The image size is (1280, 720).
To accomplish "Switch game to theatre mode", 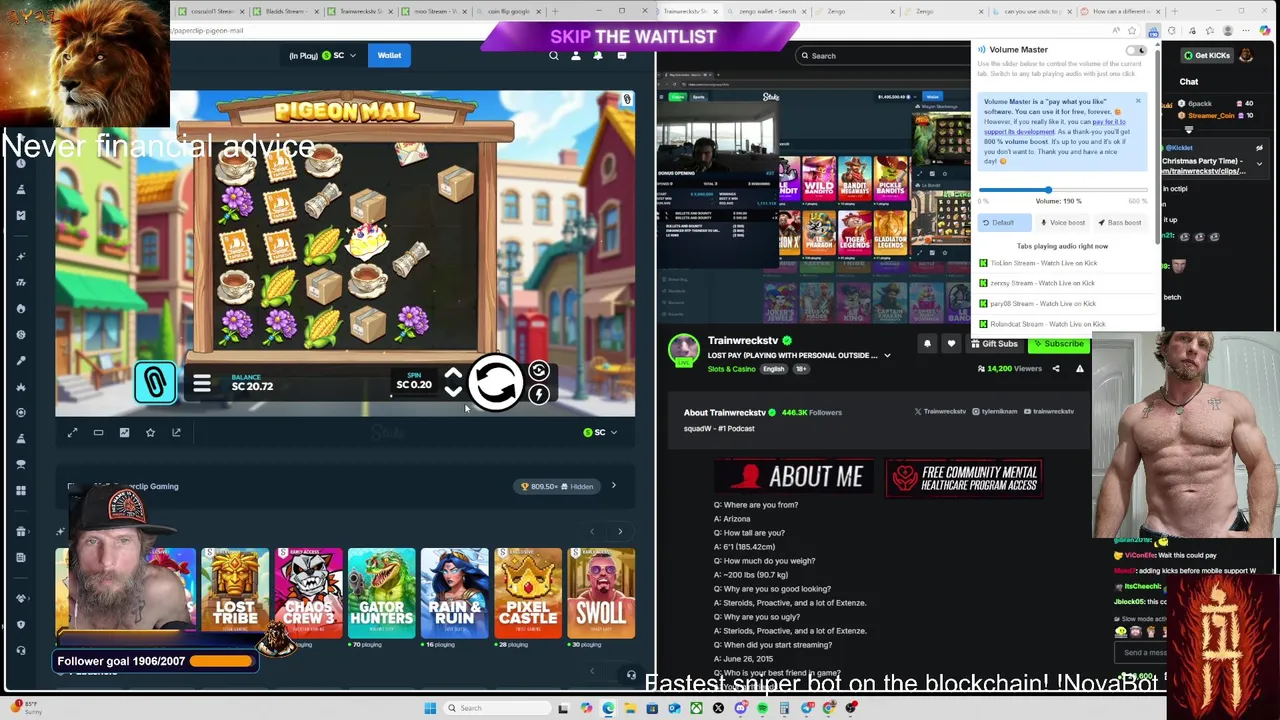I will click(98, 433).
